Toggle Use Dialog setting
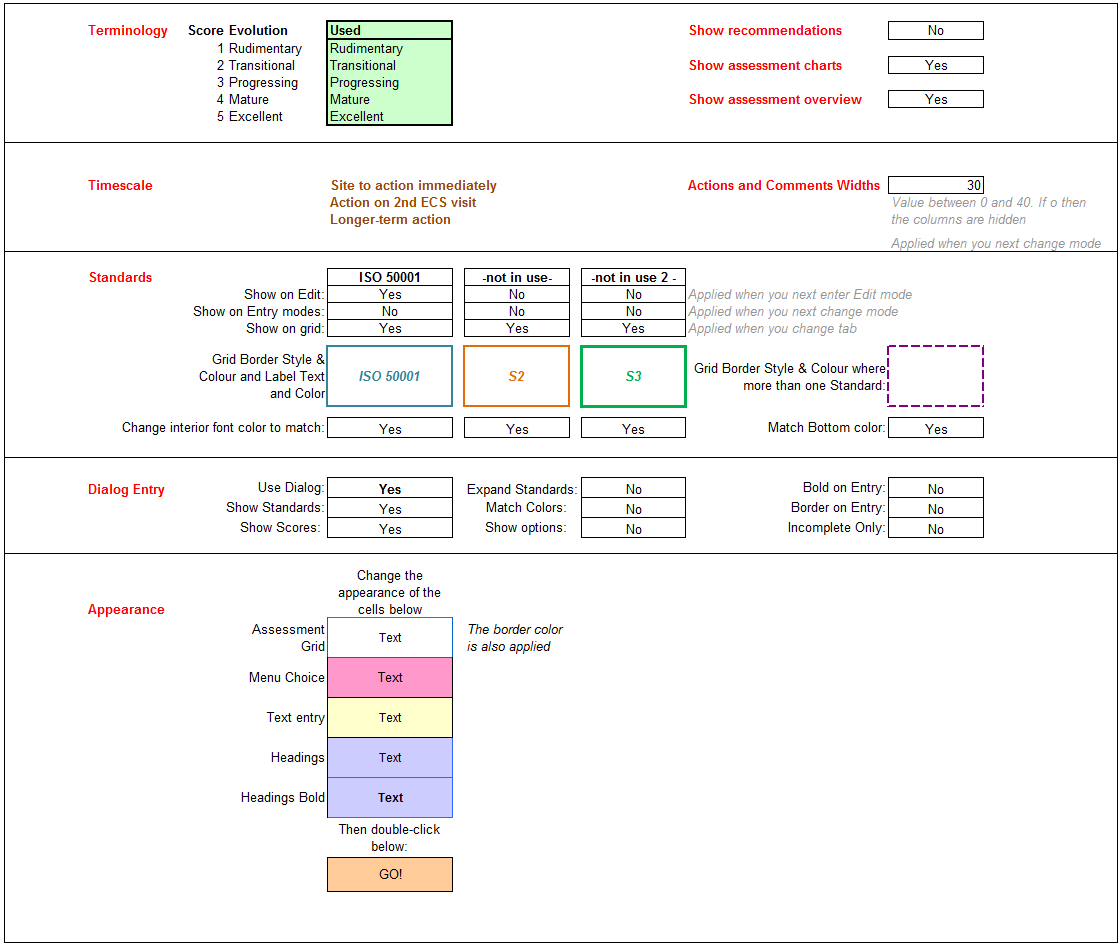Image resolution: width=1120 pixels, height=946 pixels. coord(389,488)
